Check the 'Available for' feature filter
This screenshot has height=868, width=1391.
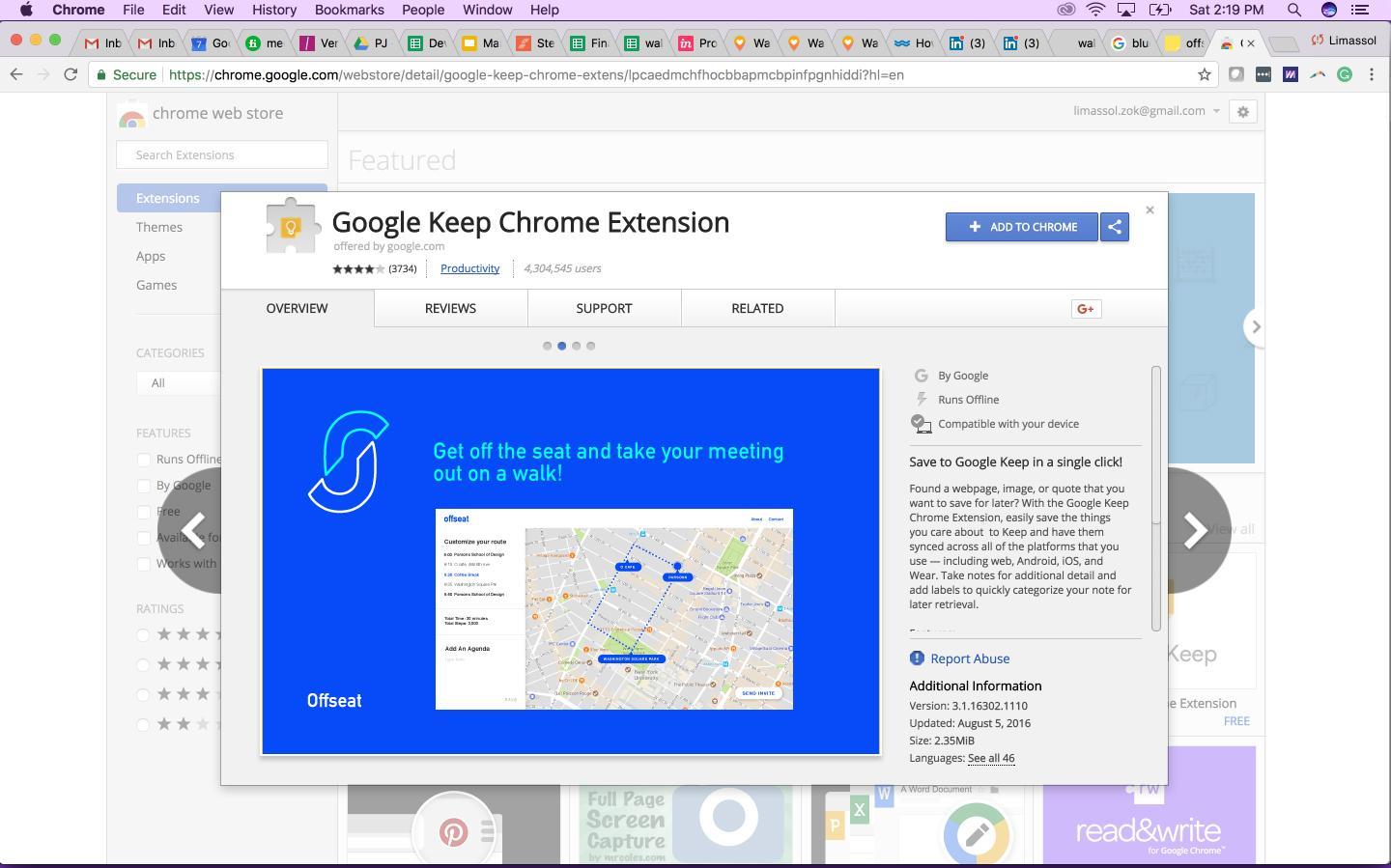[144, 538]
